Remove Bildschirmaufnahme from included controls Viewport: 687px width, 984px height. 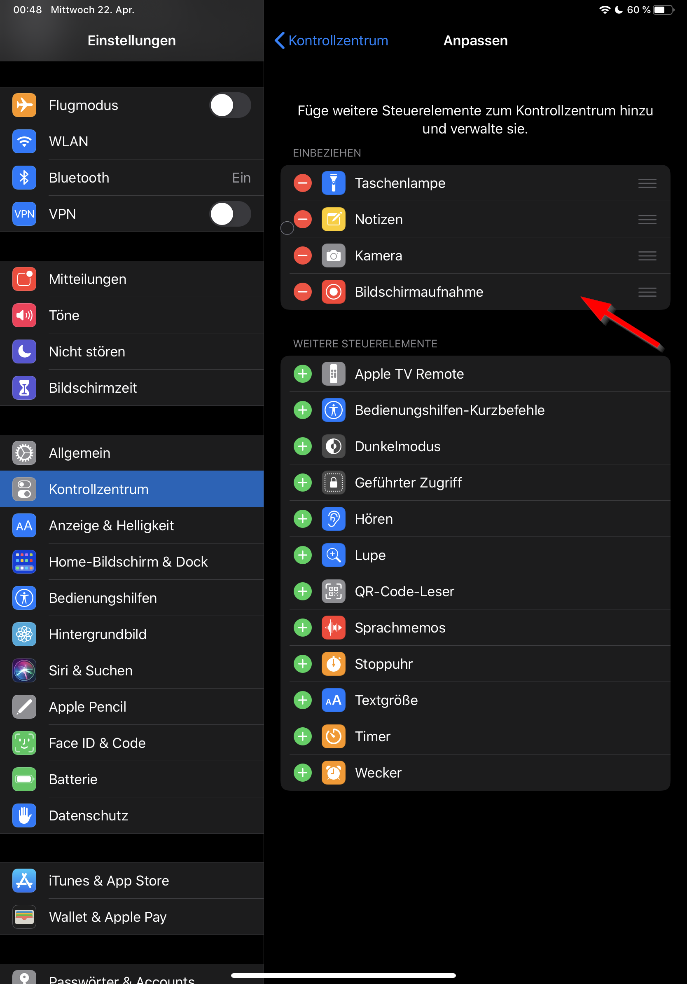tap(302, 292)
